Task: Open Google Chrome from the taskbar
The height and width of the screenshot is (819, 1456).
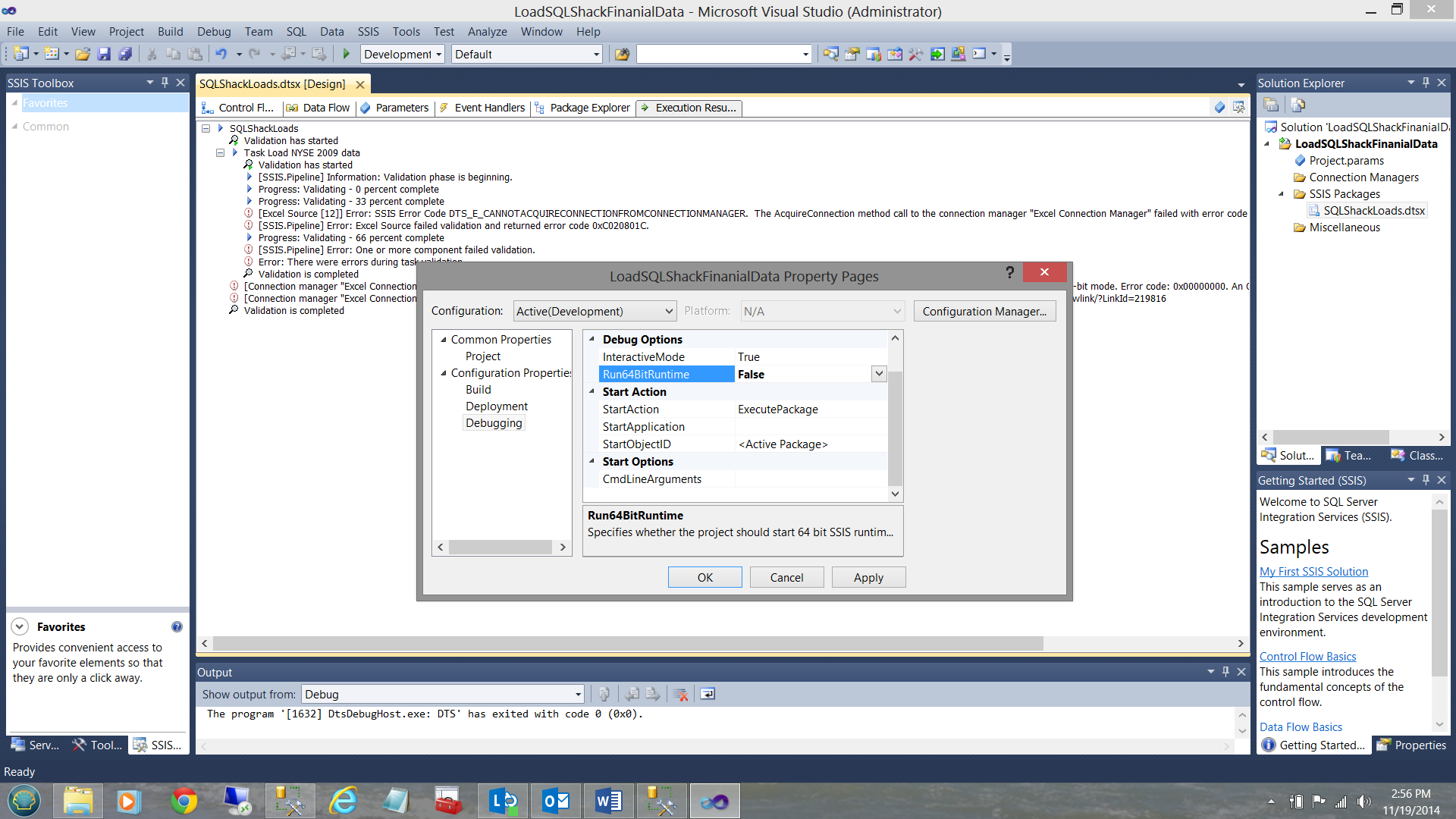Action: (184, 801)
